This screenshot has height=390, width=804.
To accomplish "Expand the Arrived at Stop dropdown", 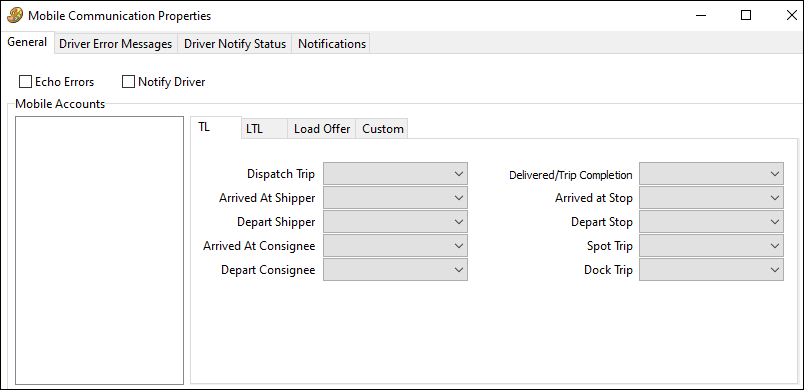I will click(711, 198).
